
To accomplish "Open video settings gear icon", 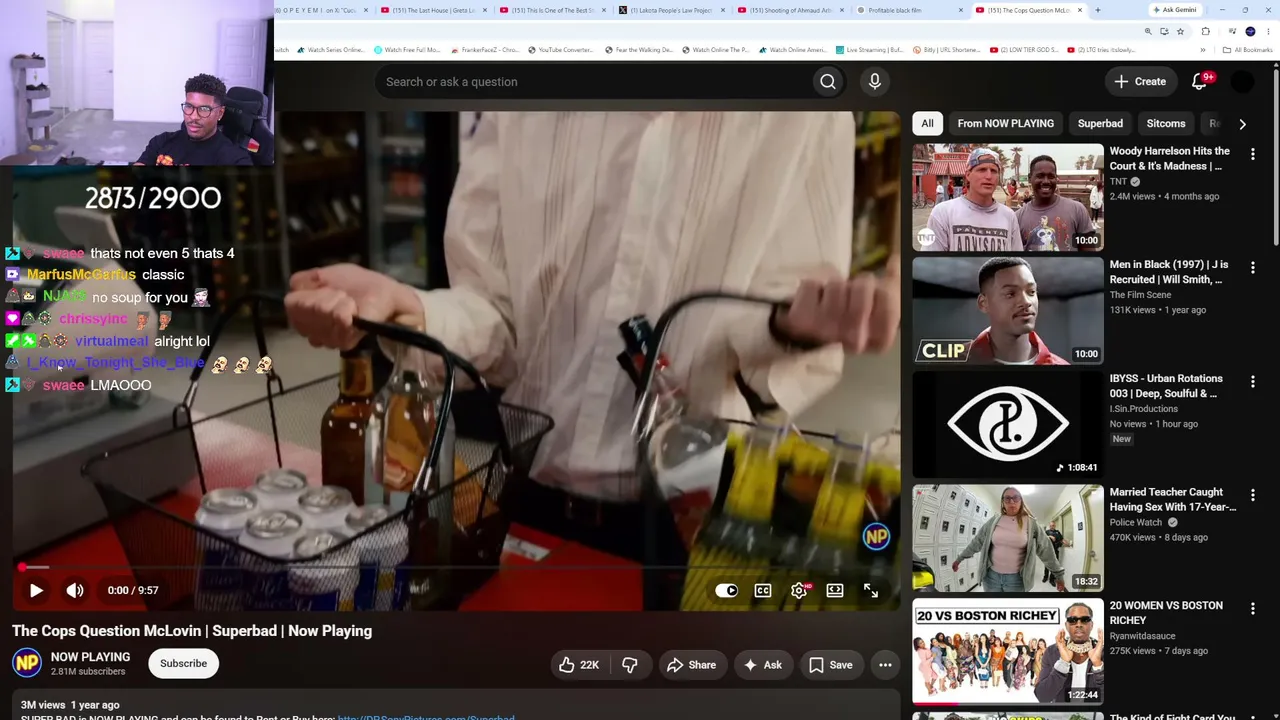I will click(799, 591).
